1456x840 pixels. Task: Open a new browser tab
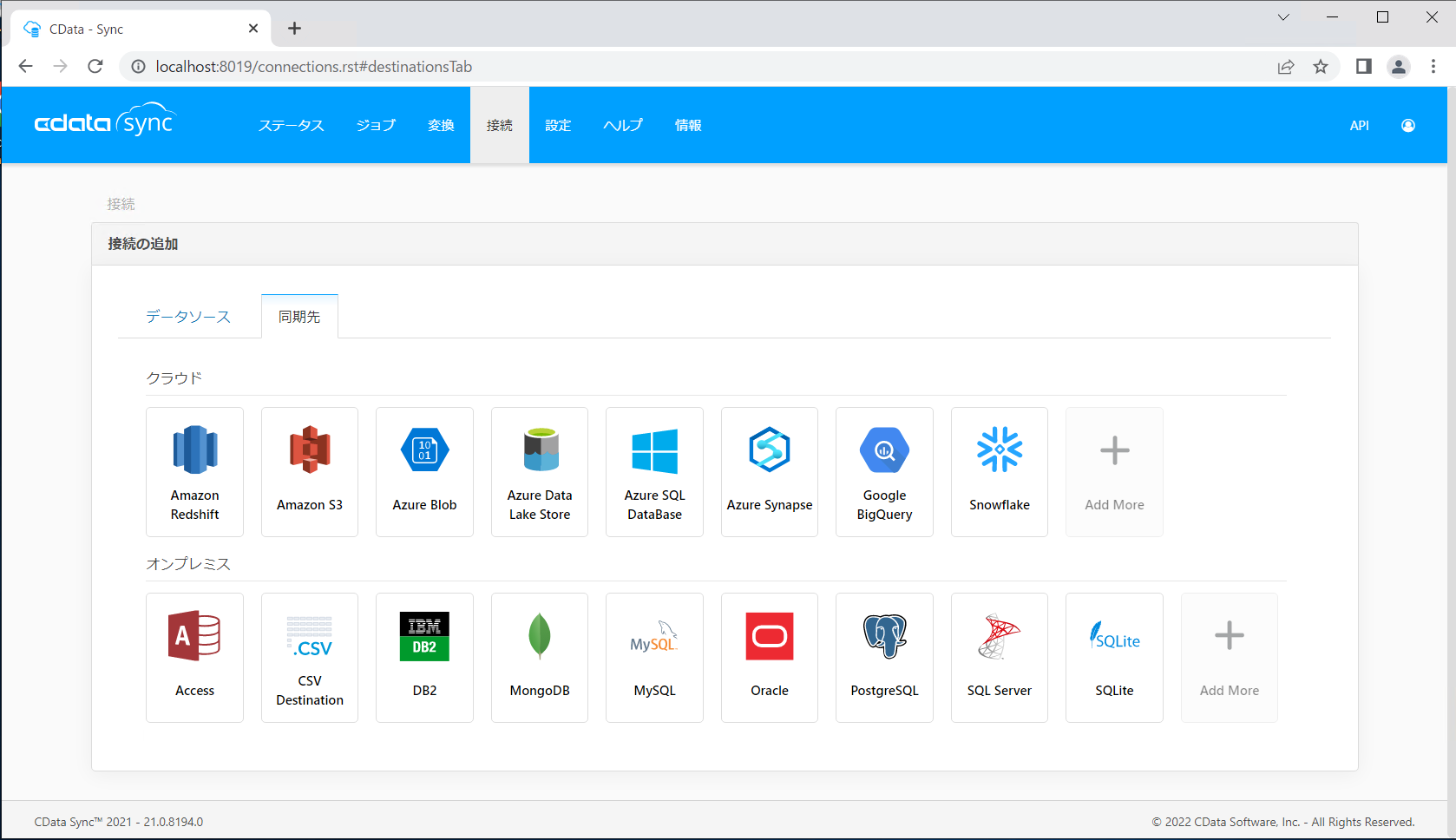coord(295,29)
